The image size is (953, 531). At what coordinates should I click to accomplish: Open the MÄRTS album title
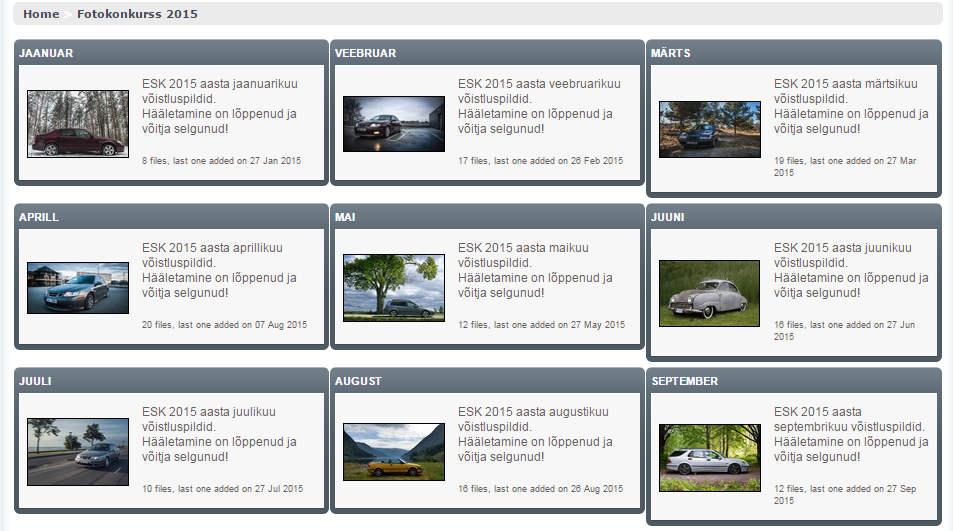670,53
